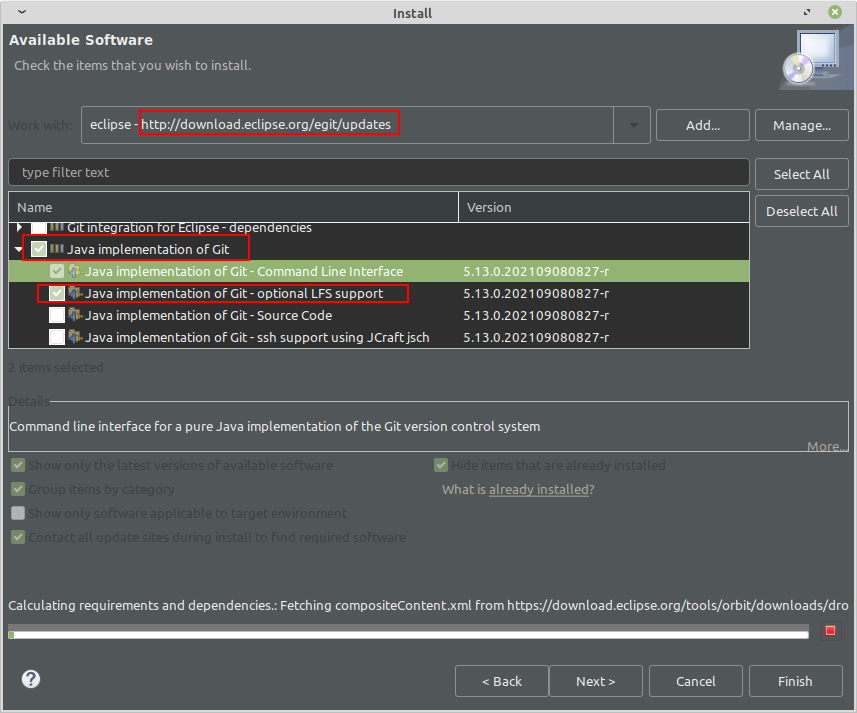
Task: Click the Command line interface description text
Action: point(274,426)
